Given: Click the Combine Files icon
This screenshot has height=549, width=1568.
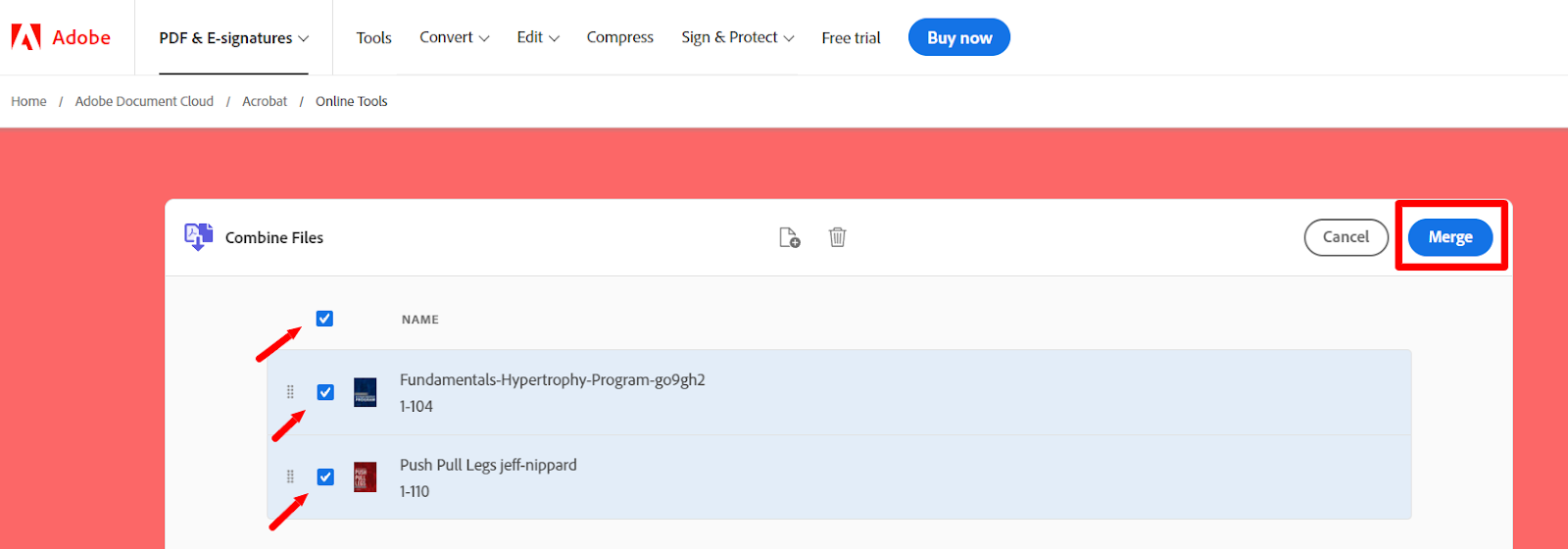Looking at the screenshot, I should tap(199, 237).
